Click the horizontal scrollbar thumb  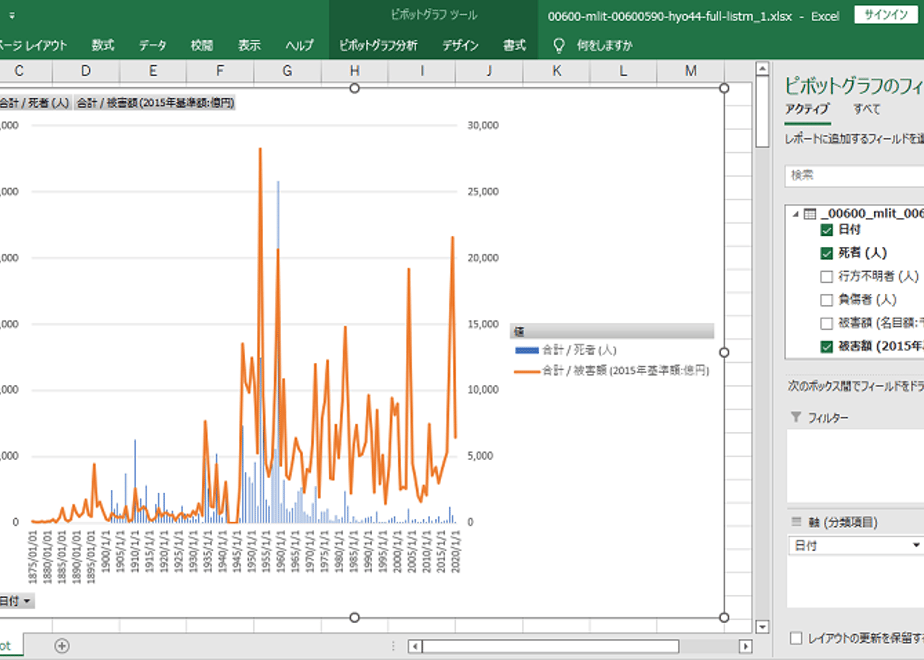550,646
